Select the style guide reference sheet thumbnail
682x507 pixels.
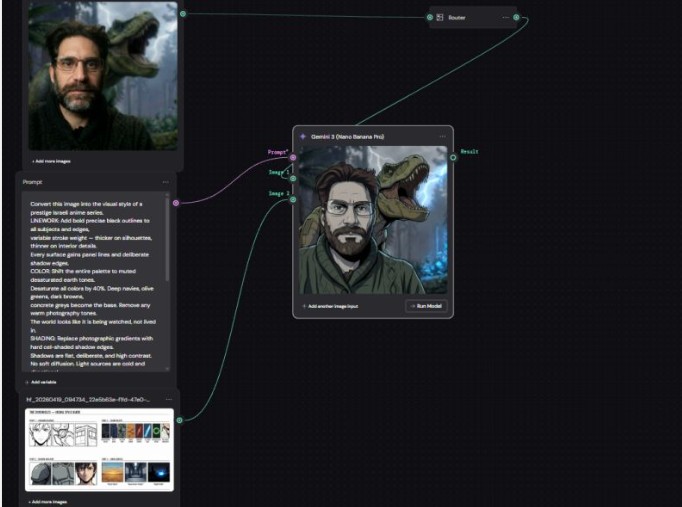(99, 450)
